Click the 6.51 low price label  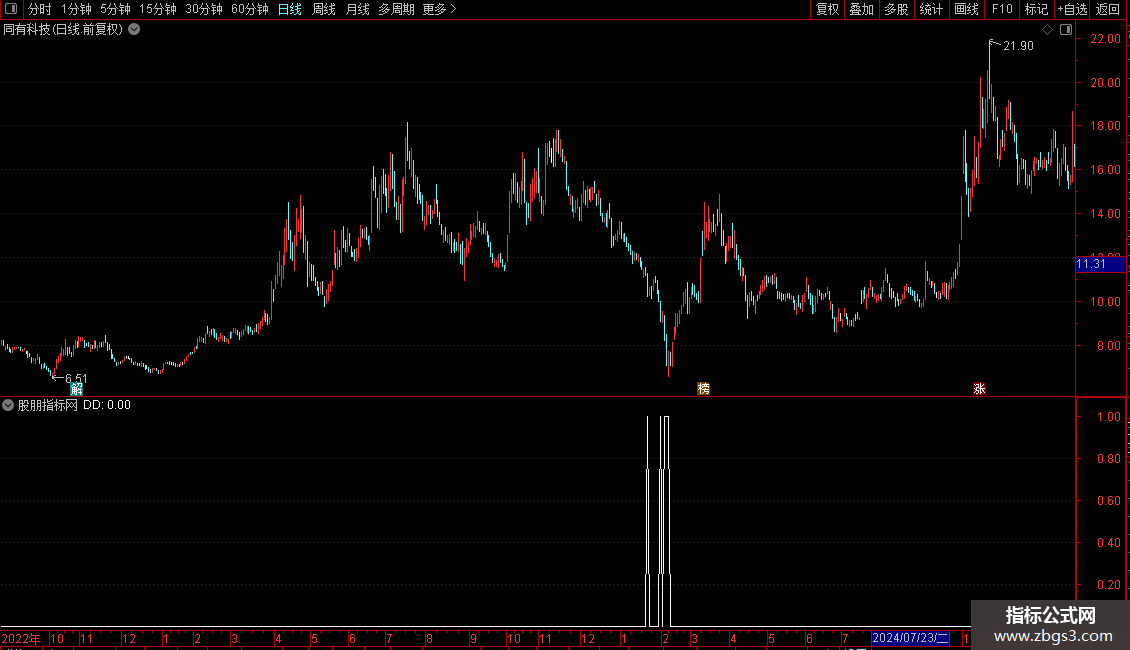click(76, 378)
